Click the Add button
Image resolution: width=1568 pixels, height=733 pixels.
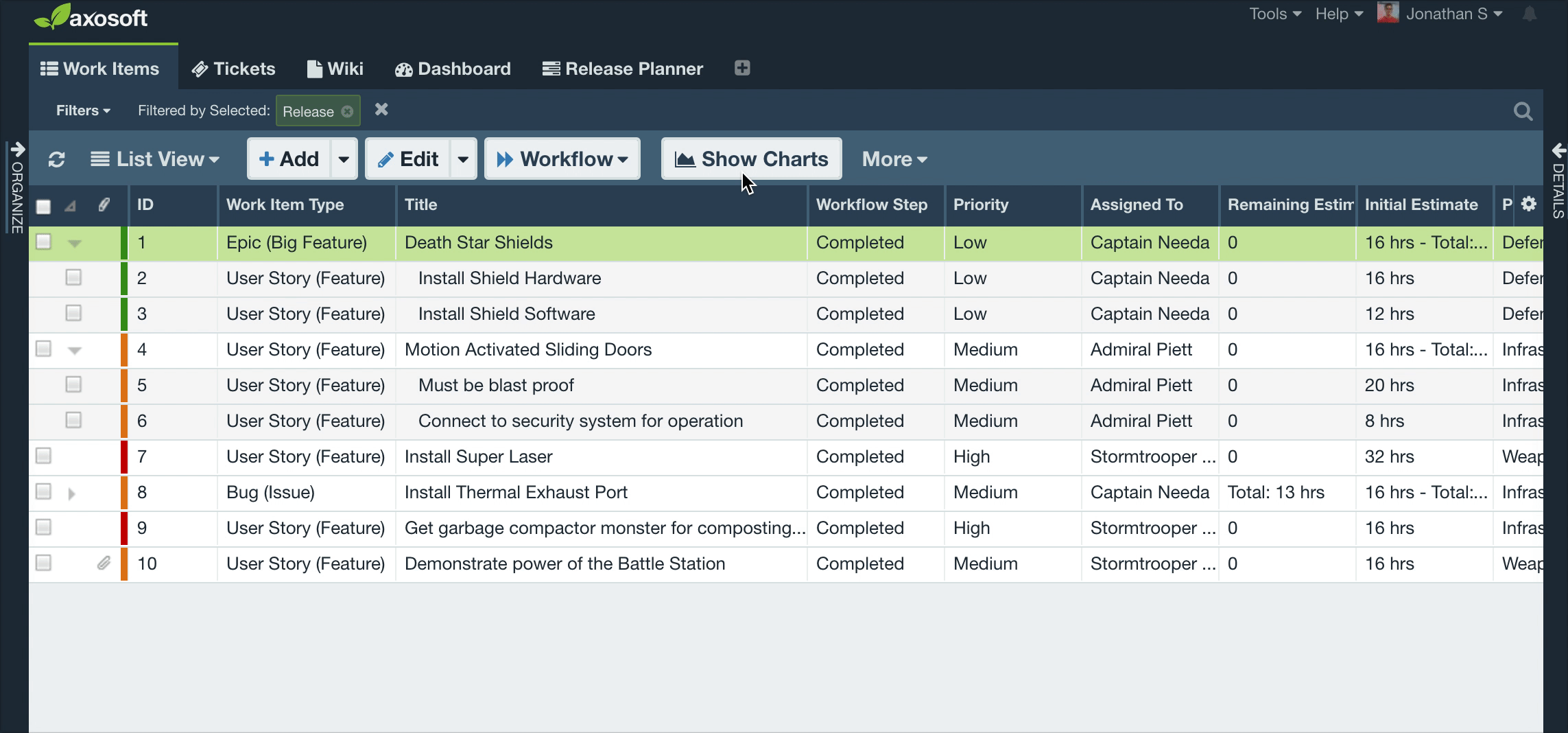tap(289, 159)
